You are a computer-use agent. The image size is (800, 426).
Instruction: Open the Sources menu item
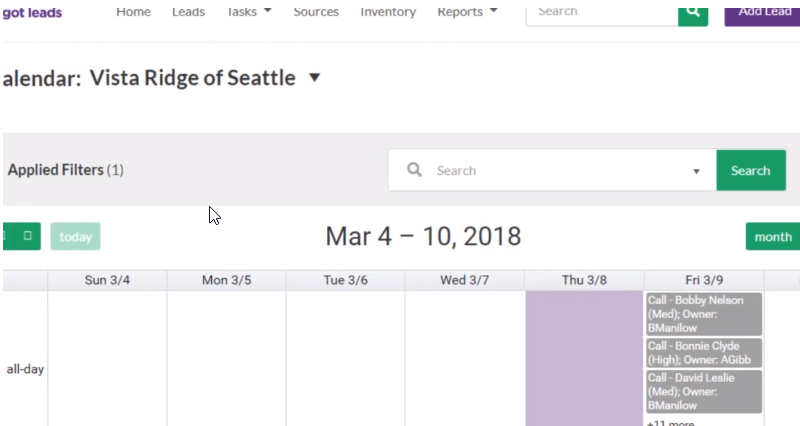tap(316, 12)
